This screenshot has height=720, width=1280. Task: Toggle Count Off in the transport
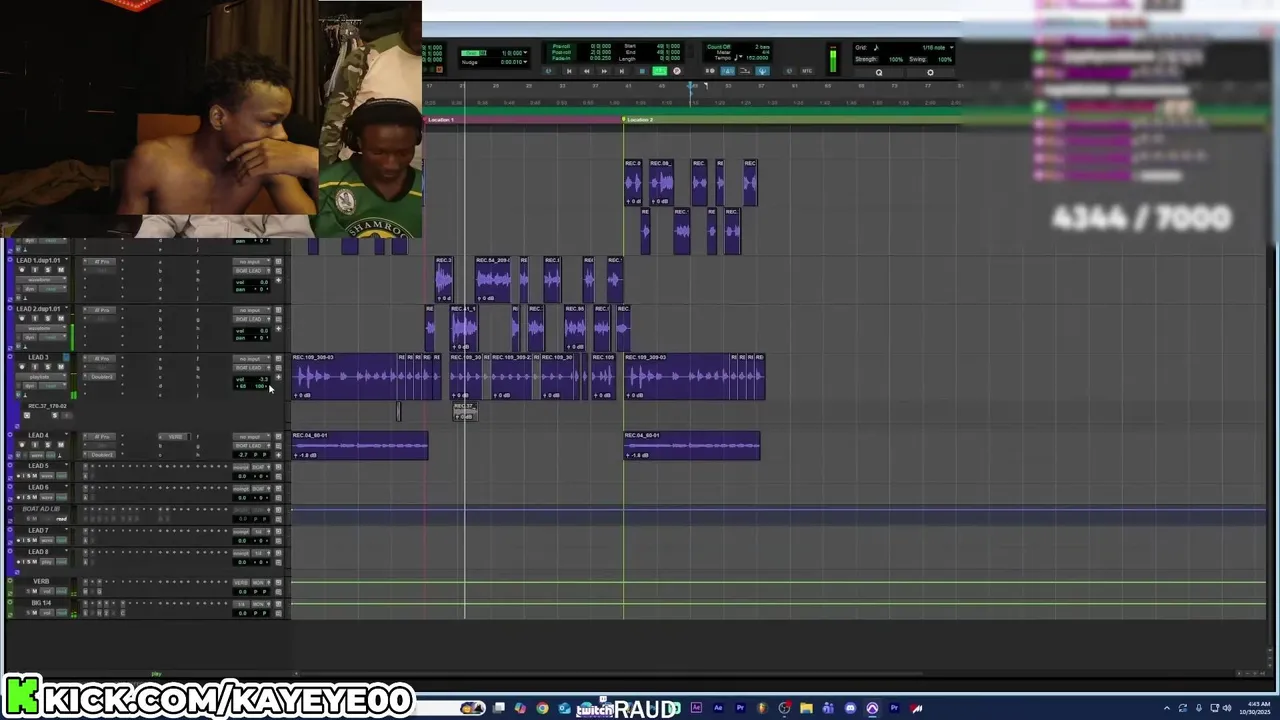[x=718, y=46]
